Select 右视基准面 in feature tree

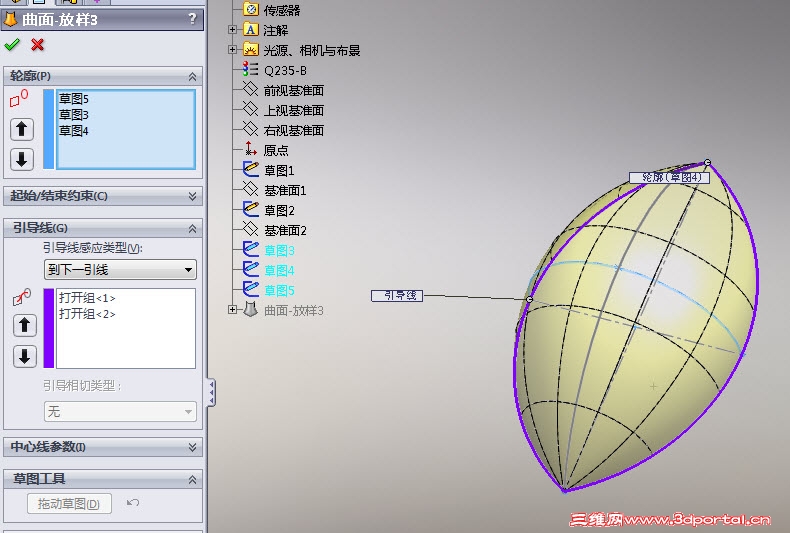pyautogui.click(x=294, y=130)
